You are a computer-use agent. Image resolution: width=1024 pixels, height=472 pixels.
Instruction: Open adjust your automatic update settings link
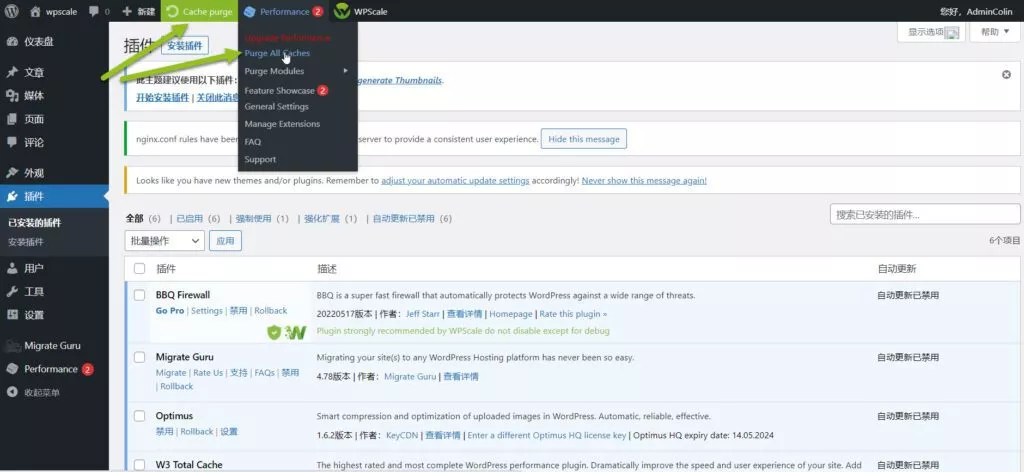455,181
